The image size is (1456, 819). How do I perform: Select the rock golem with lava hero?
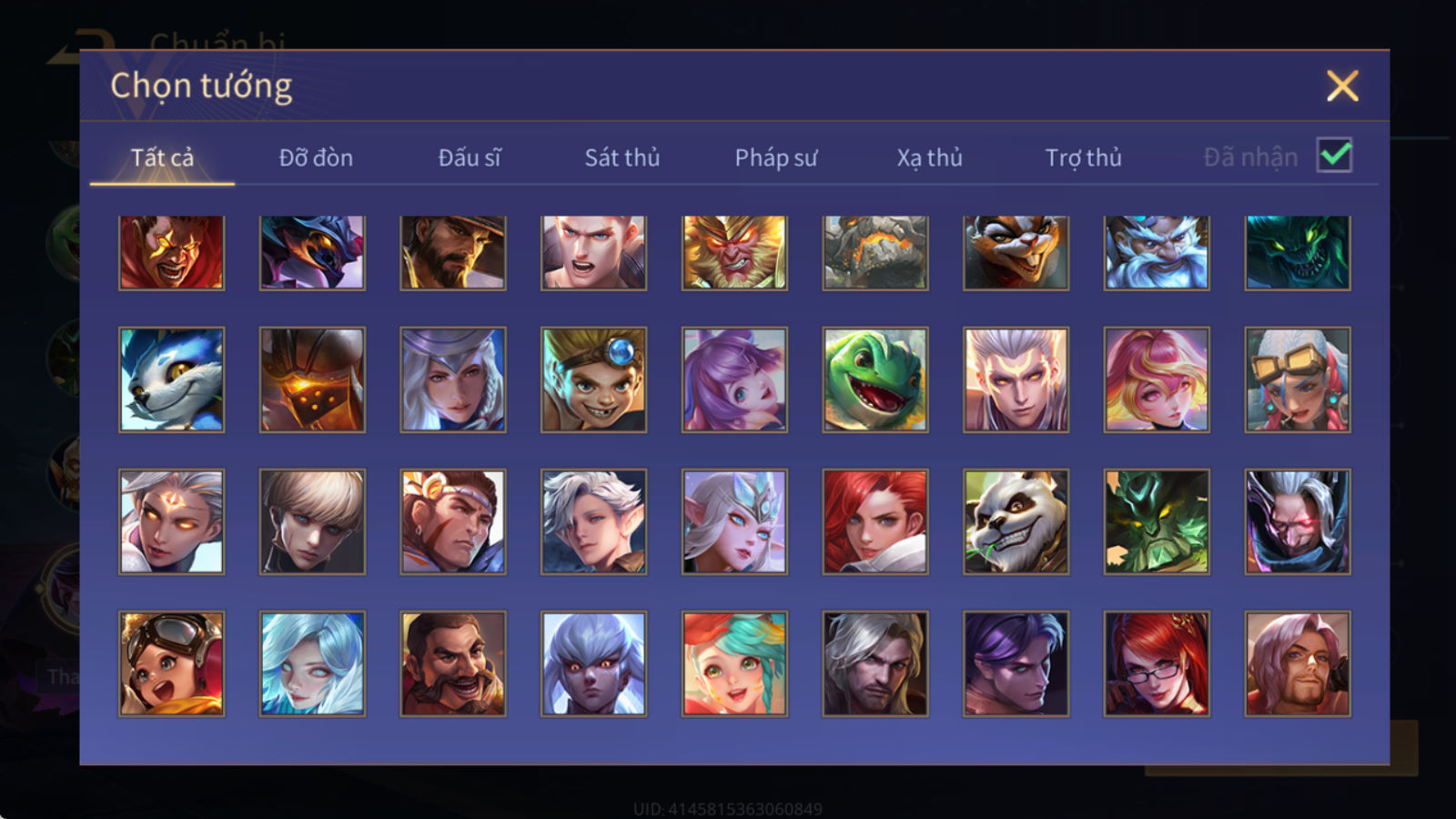point(875,252)
